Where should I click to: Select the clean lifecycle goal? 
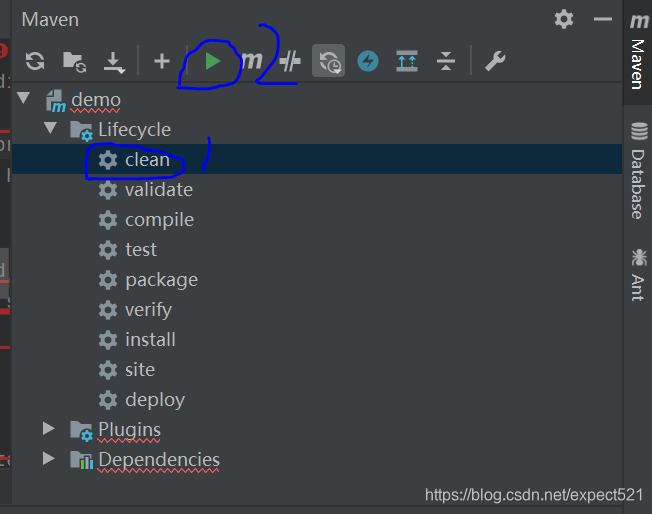click(148, 160)
